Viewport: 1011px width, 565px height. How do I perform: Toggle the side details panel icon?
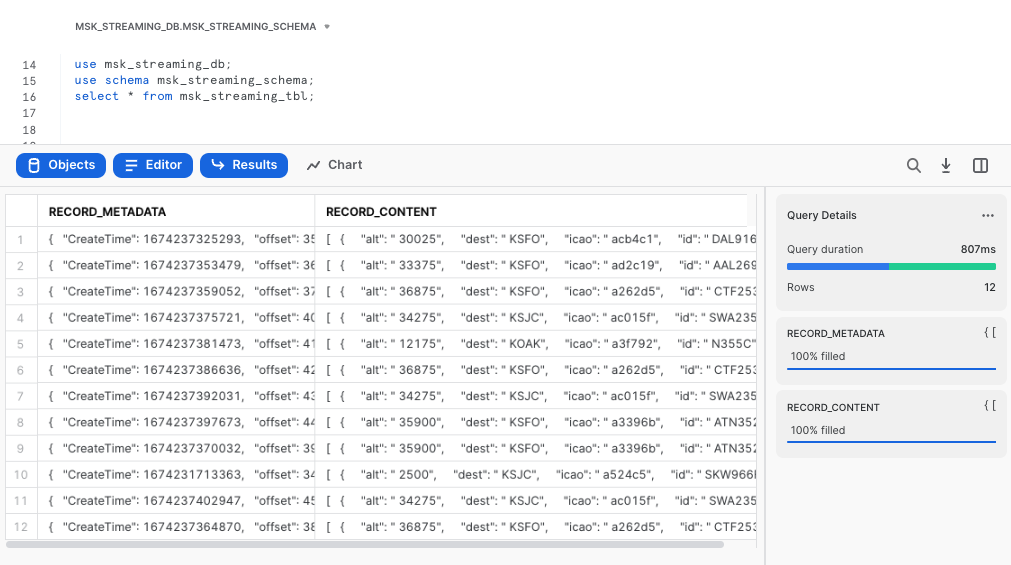(x=980, y=166)
